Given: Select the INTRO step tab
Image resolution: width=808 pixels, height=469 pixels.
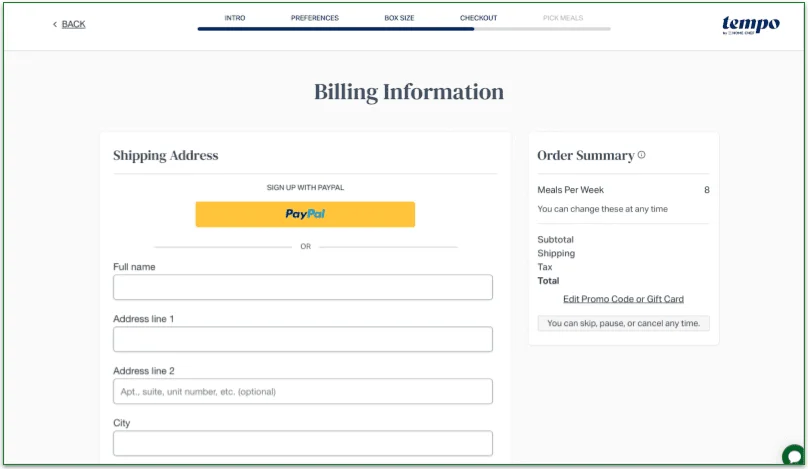Looking at the screenshot, I should click(x=235, y=18).
